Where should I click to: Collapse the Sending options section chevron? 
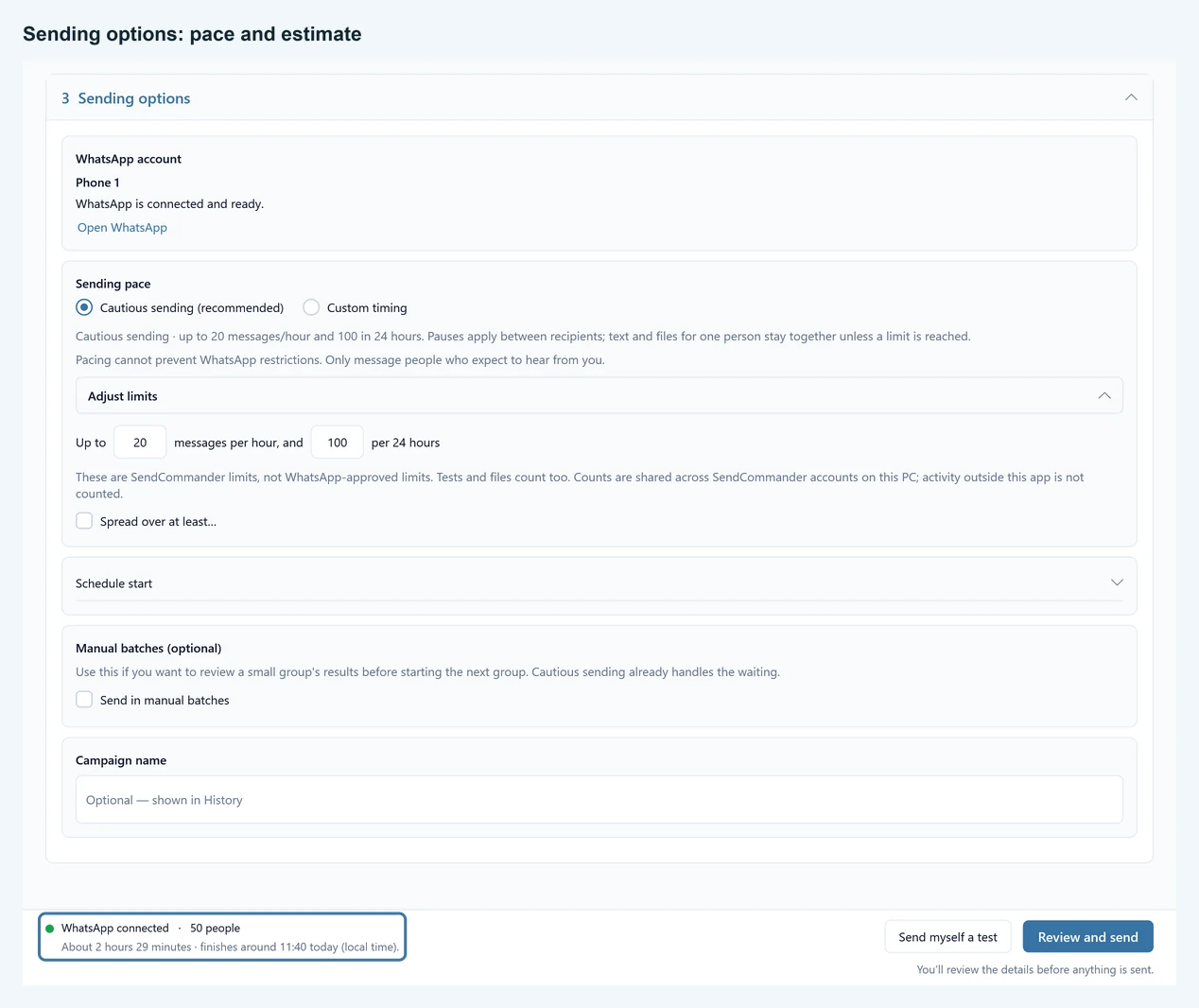coord(1131,97)
